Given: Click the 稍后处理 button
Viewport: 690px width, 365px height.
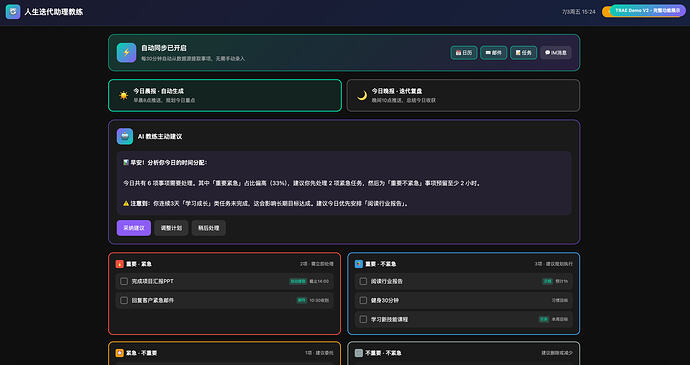Looking at the screenshot, I should 209,228.
